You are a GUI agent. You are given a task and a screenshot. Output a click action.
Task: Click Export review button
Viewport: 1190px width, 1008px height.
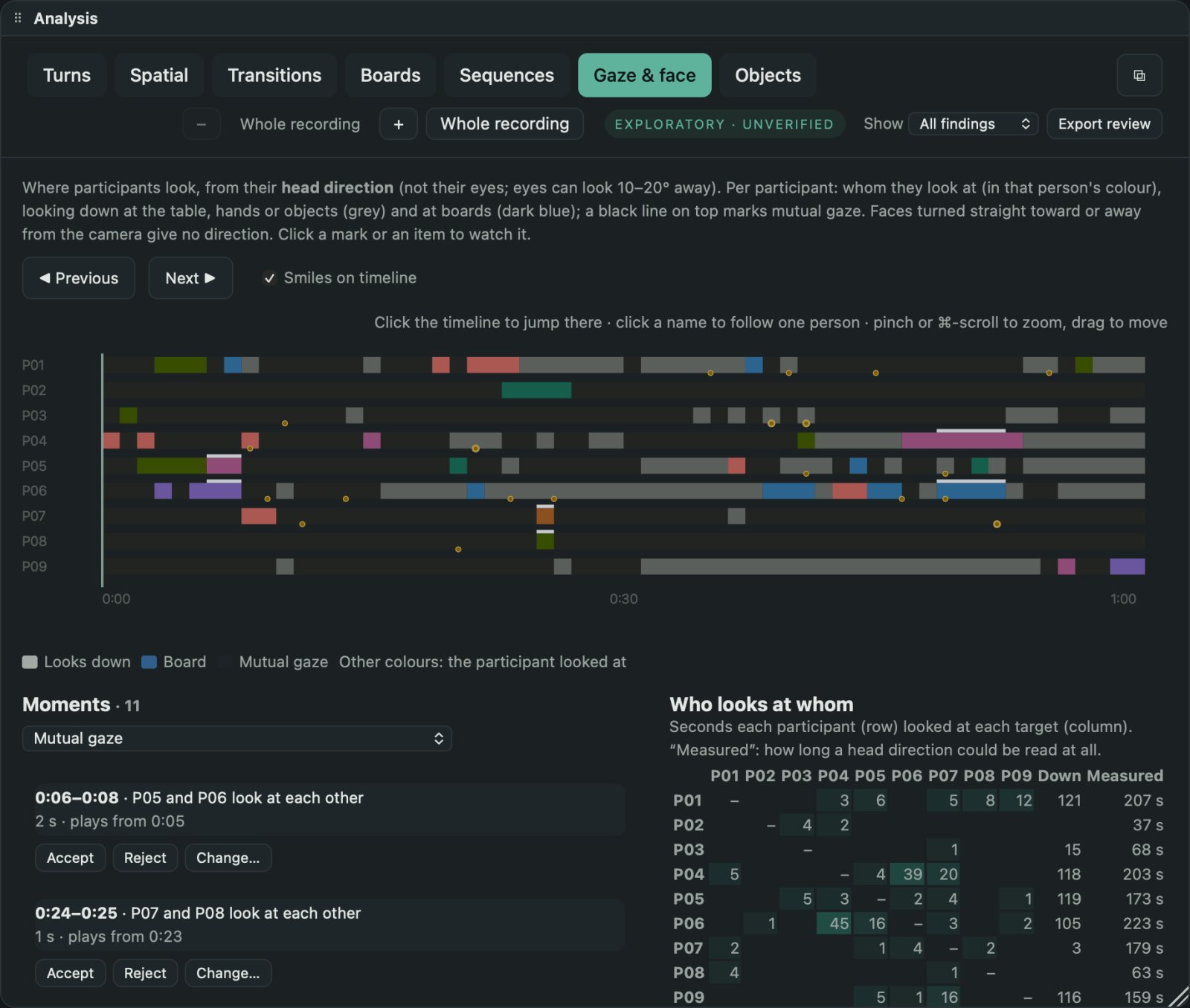tap(1104, 124)
